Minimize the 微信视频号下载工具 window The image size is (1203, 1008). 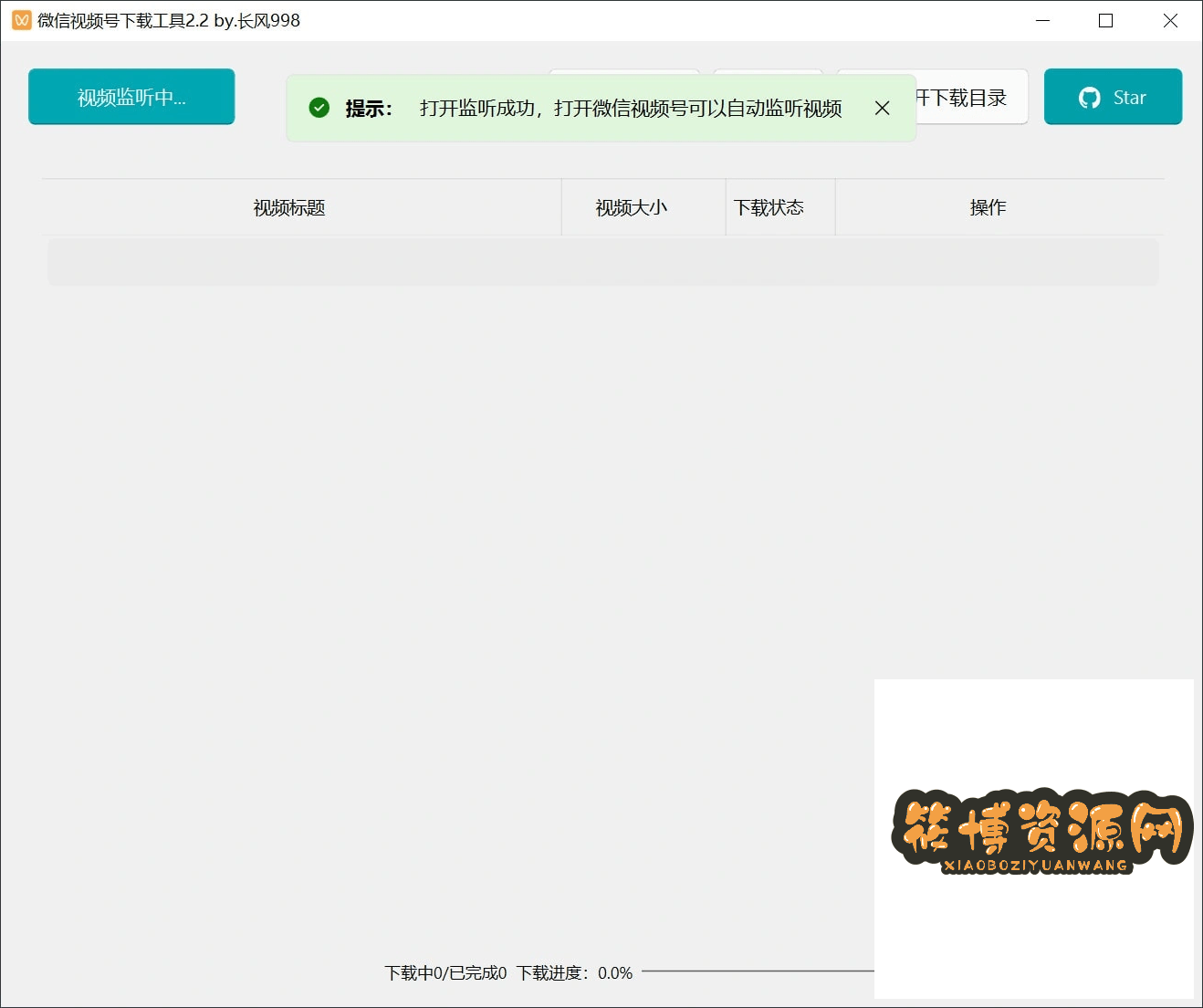(1043, 20)
